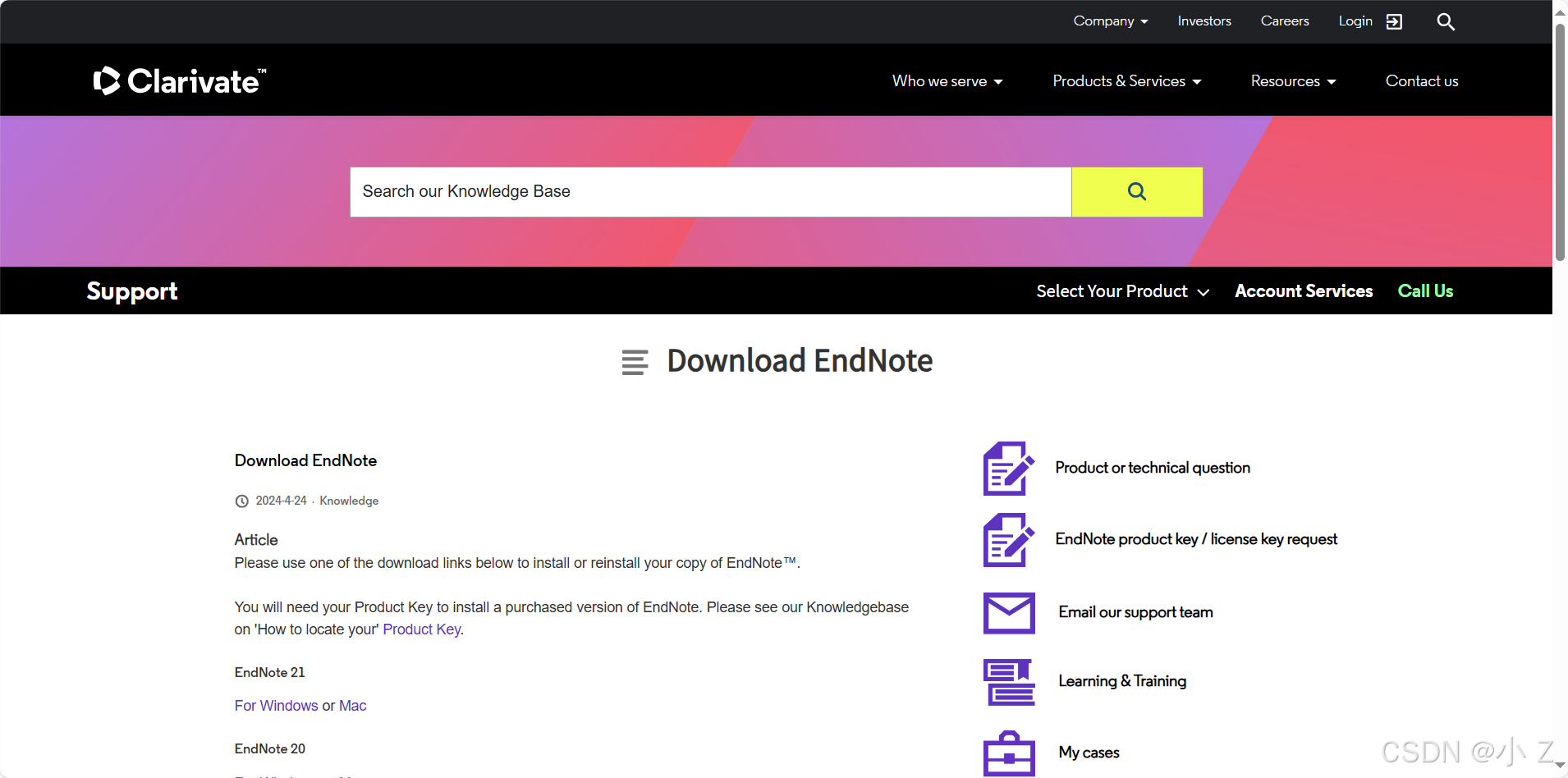Expand the Resources menu
Screen dimensions: 1568x778
(x=1293, y=81)
